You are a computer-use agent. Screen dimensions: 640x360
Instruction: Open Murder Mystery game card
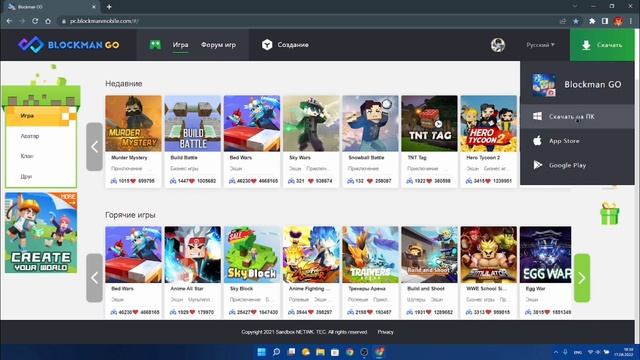click(133, 142)
